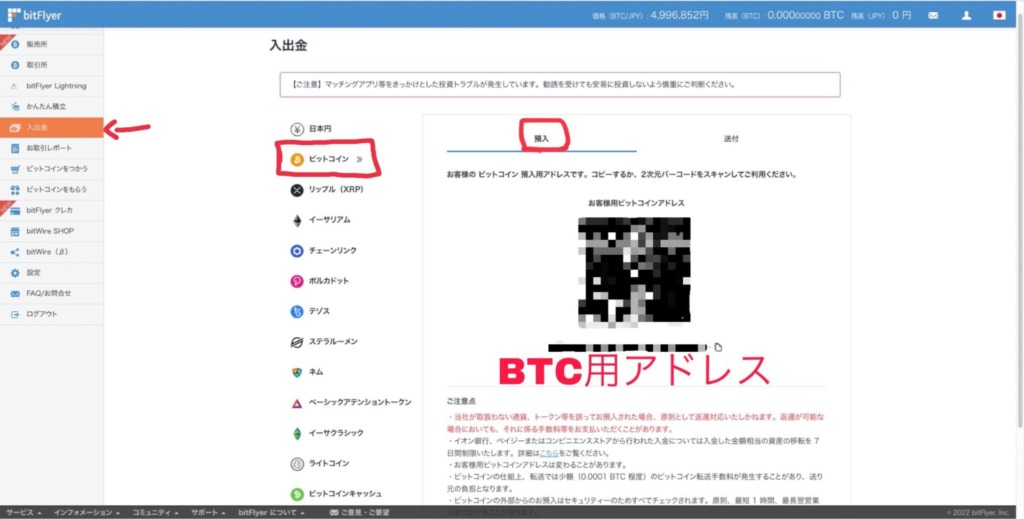Open お取引レポート in the sidebar

[52, 148]
